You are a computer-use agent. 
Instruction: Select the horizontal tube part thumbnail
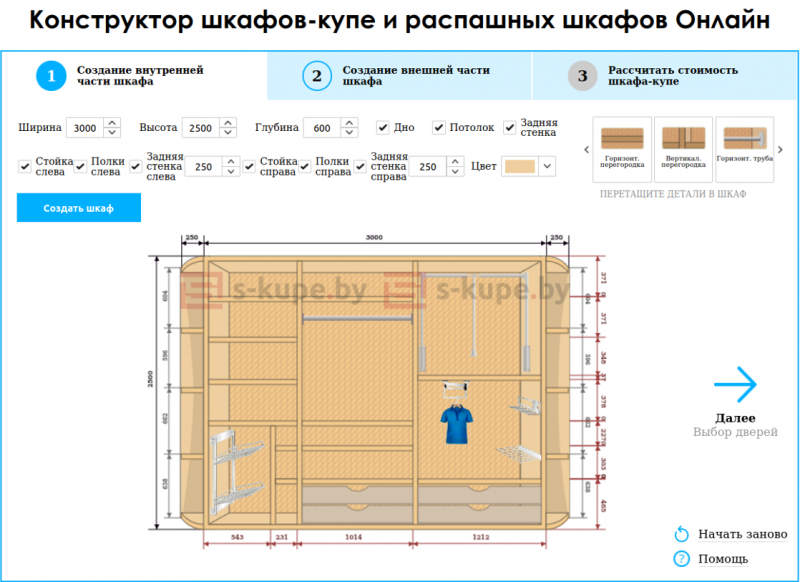[x=744, y=149]
